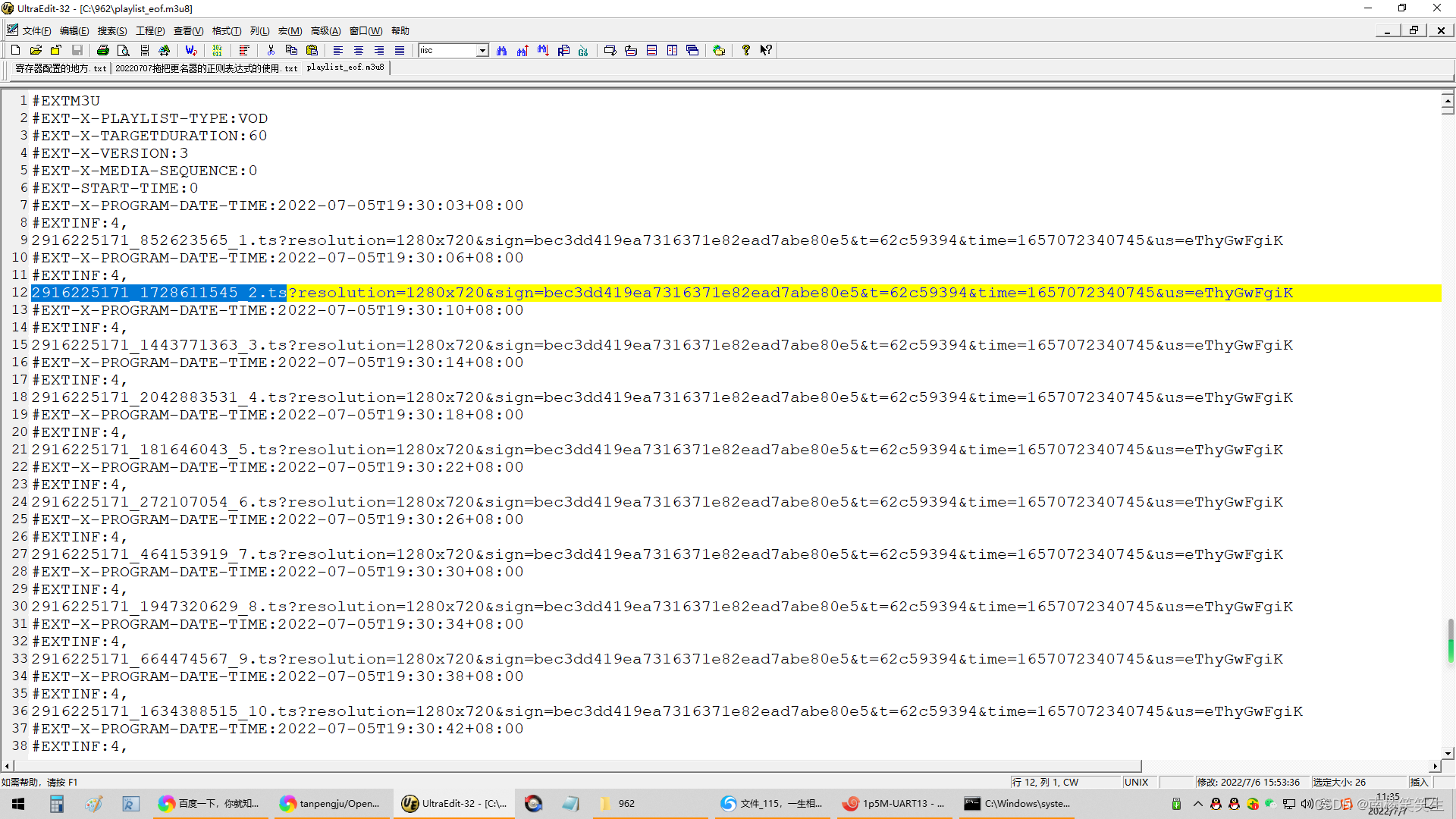Viewport: 1456px width, 819px height.
Task: Toggle Hex edit mode icon
Action: pyautogui.click(x=217, y=50)
